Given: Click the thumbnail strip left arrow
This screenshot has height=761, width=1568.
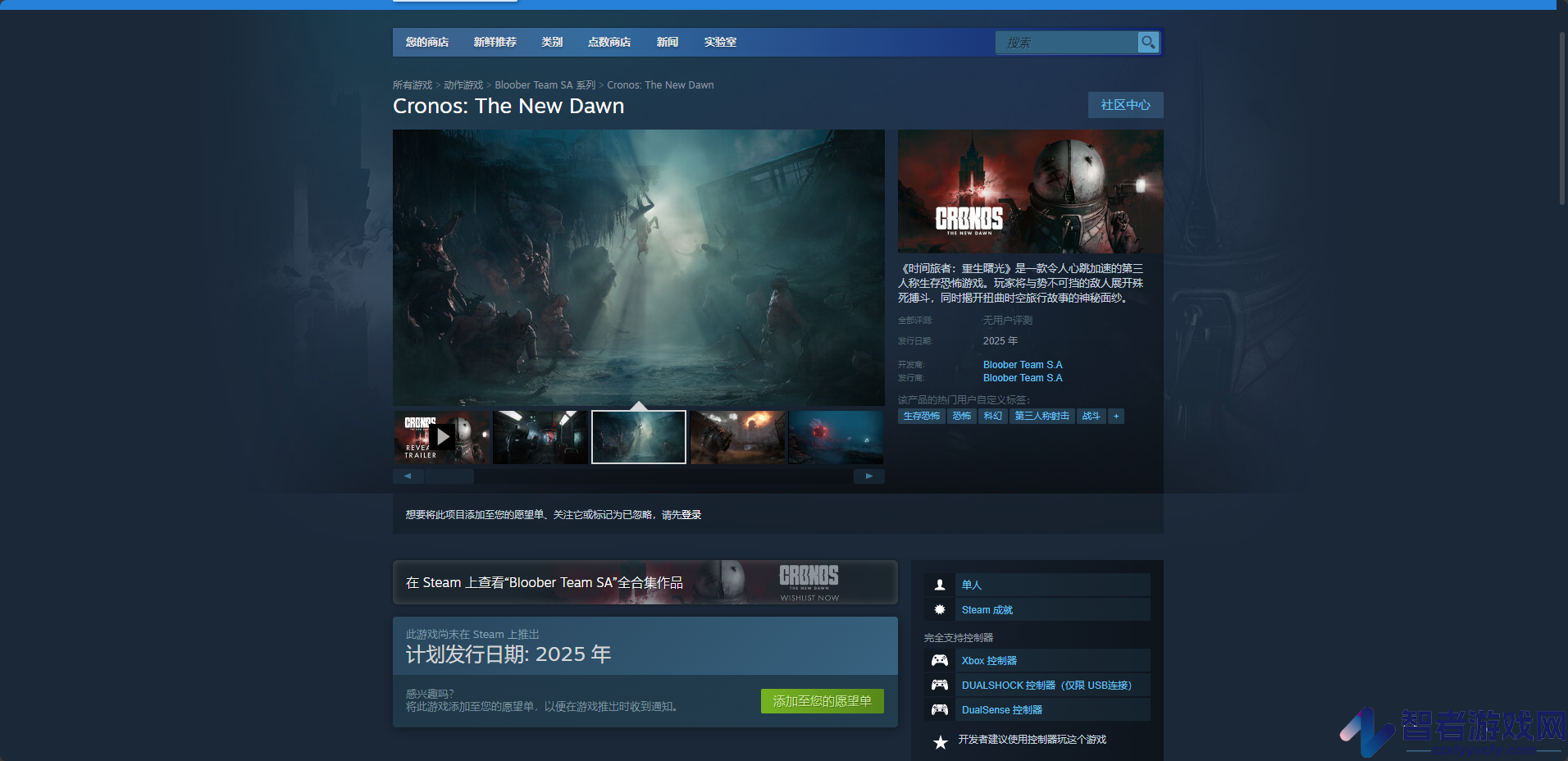Looking at the screenshot, I should click(x=408, y=476).
